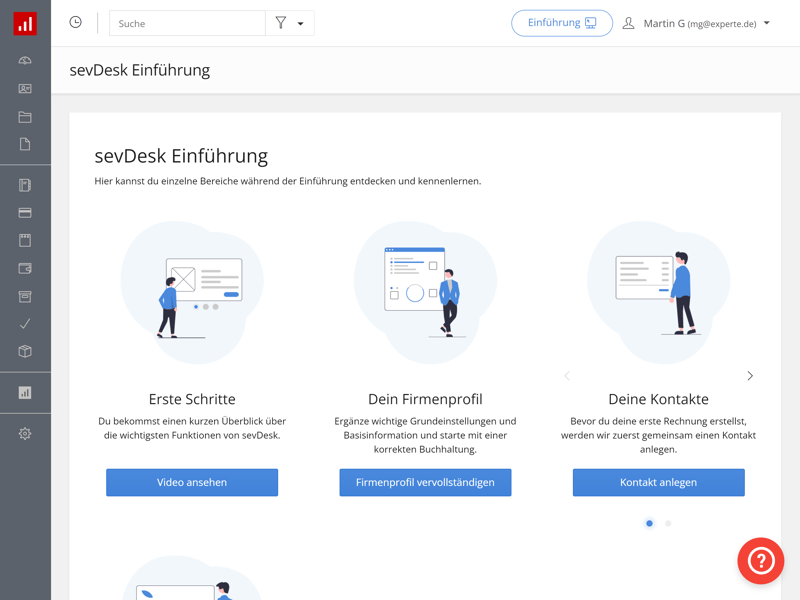Open the Martin G user account menu

point(697,23)
